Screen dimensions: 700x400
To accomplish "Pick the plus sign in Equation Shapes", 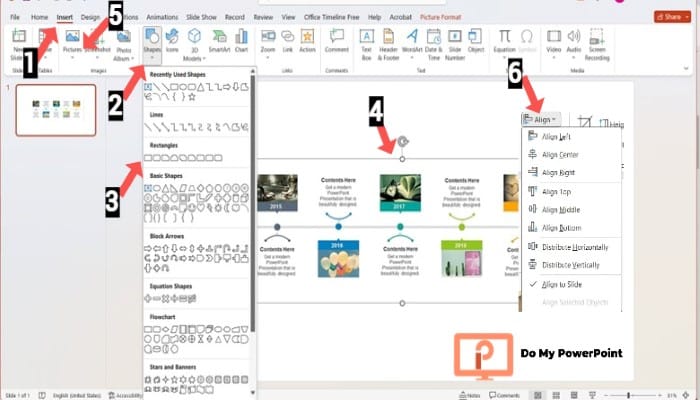I will [x=148, y=298].
